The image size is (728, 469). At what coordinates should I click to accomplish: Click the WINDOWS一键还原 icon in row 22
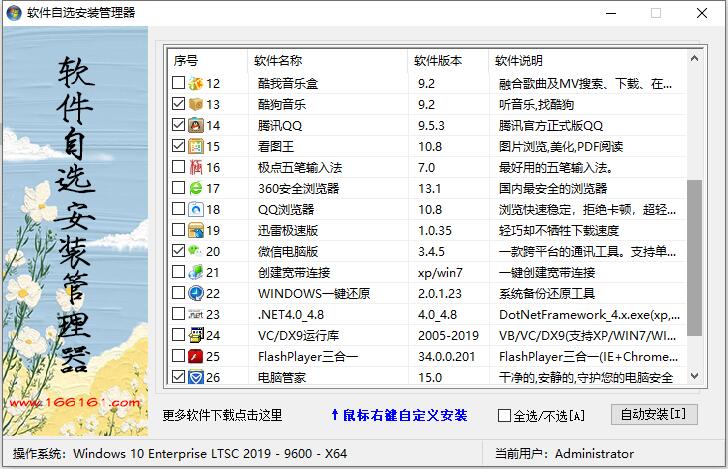point(195,293)
